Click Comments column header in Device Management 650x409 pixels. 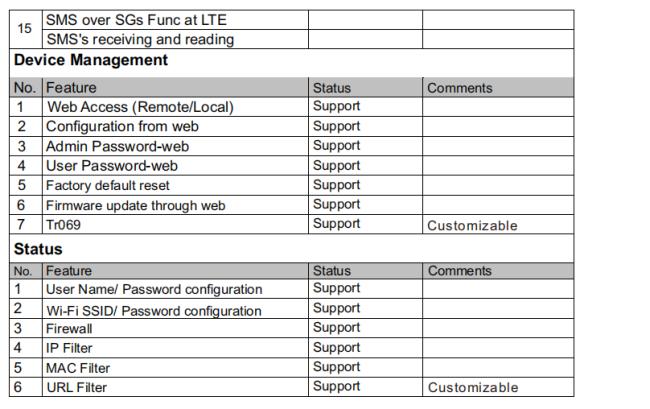(460, 88)
